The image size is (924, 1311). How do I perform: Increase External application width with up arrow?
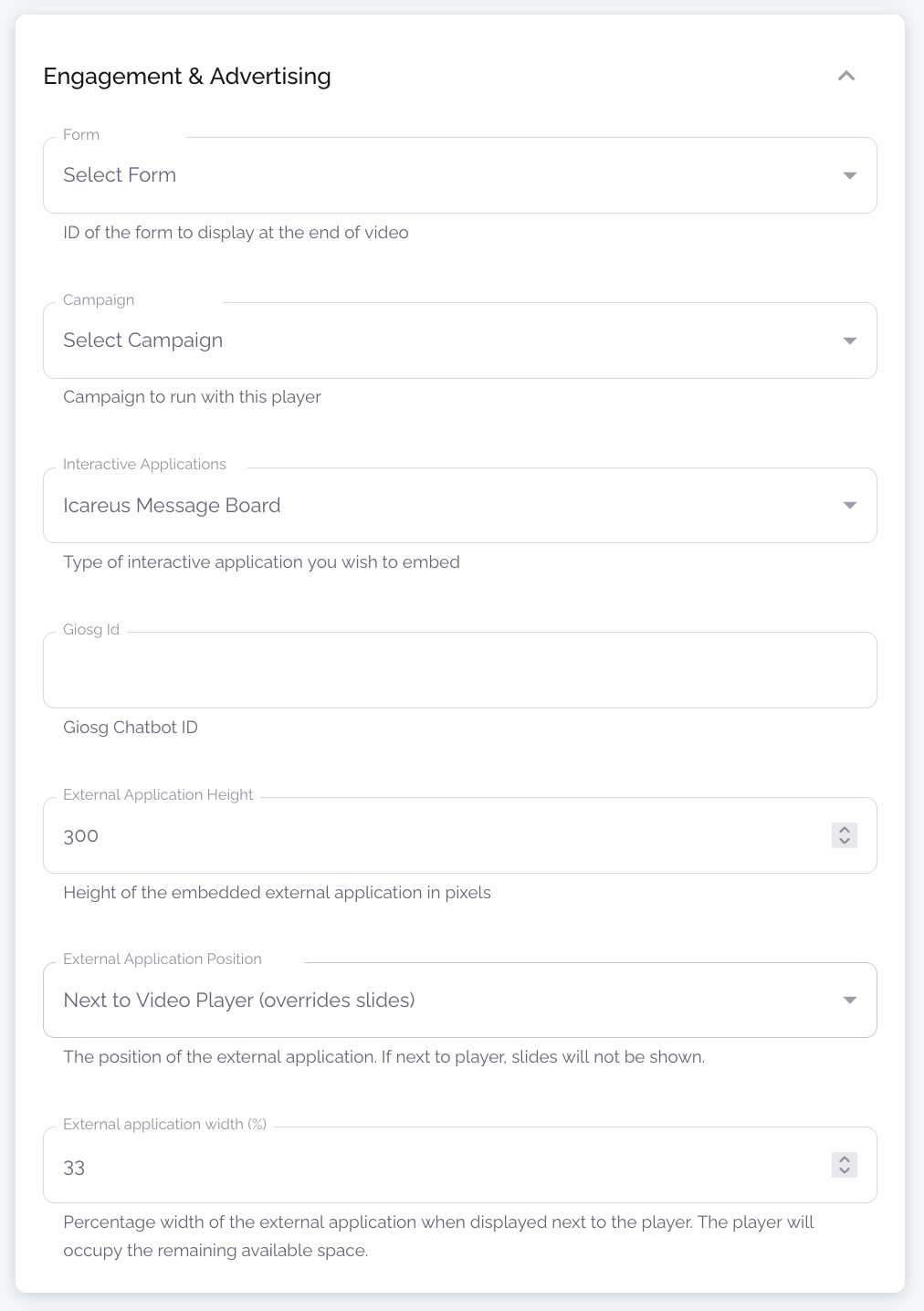pos(845,1159)
